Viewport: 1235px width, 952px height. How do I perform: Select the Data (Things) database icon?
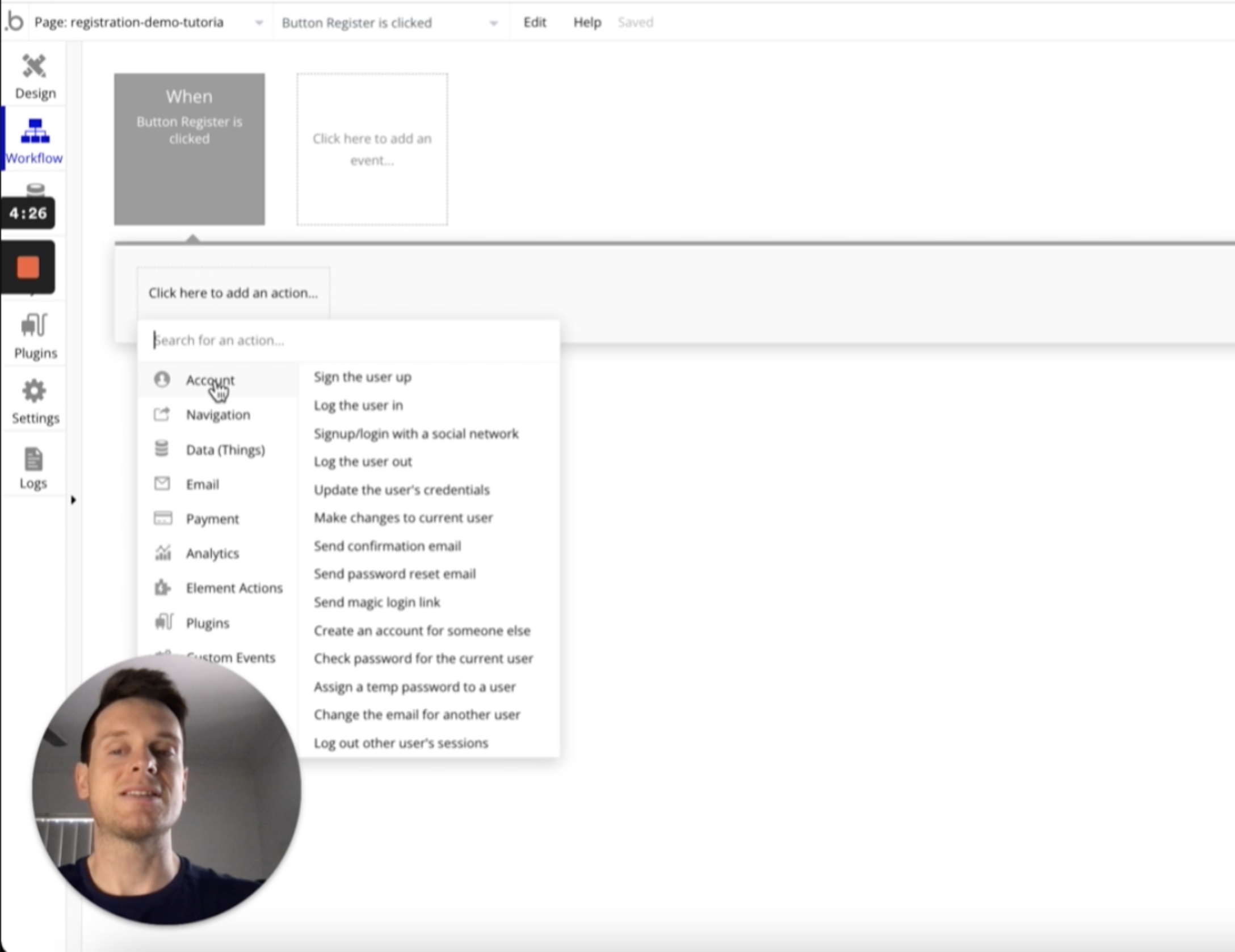coord(162,449)
